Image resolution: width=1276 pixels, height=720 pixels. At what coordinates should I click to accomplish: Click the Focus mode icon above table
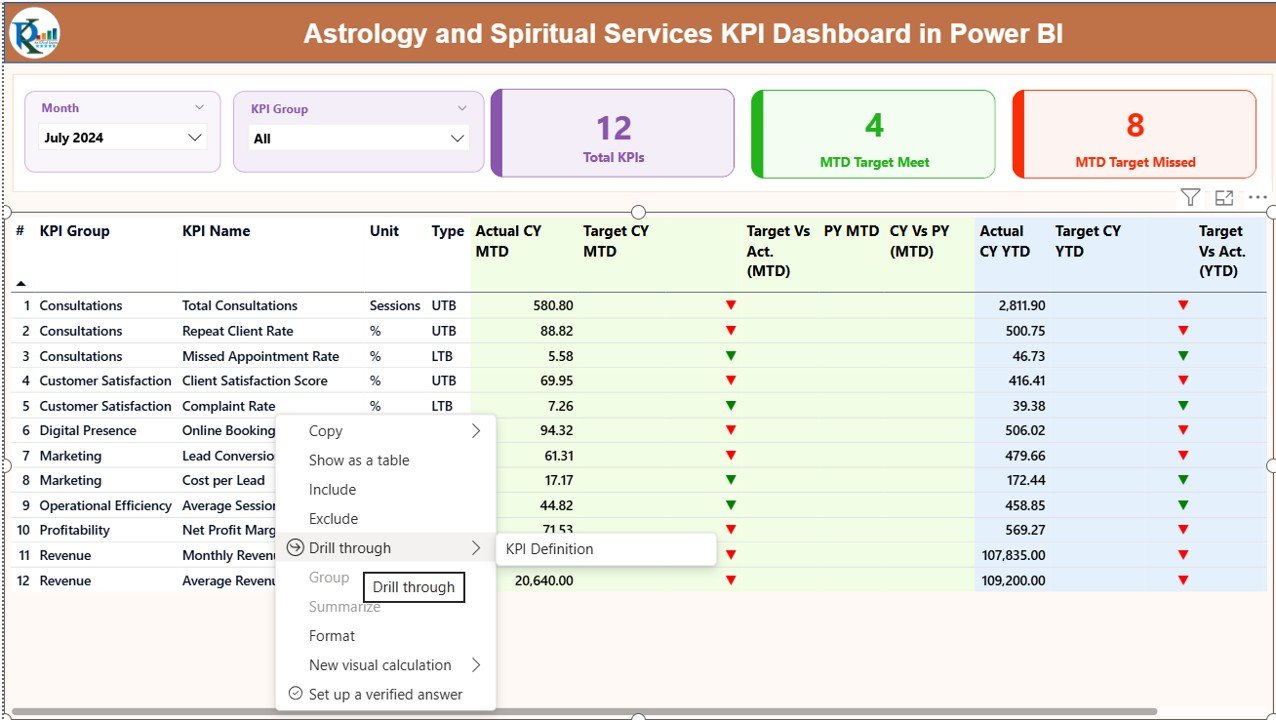click(x=1224, y=198)
